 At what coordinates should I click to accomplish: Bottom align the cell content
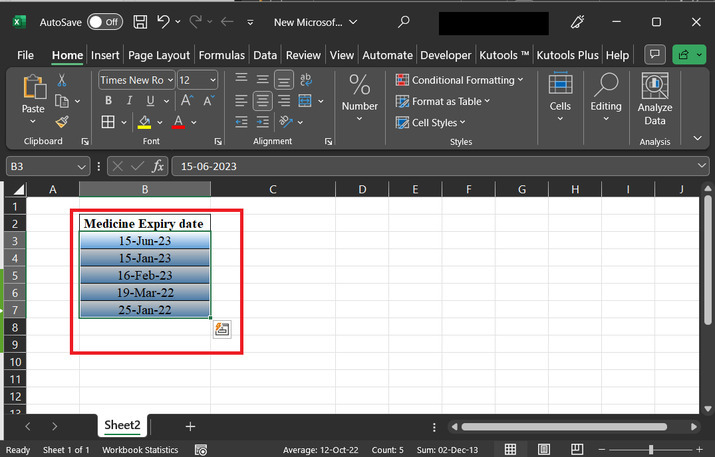[x=284, y=80]
